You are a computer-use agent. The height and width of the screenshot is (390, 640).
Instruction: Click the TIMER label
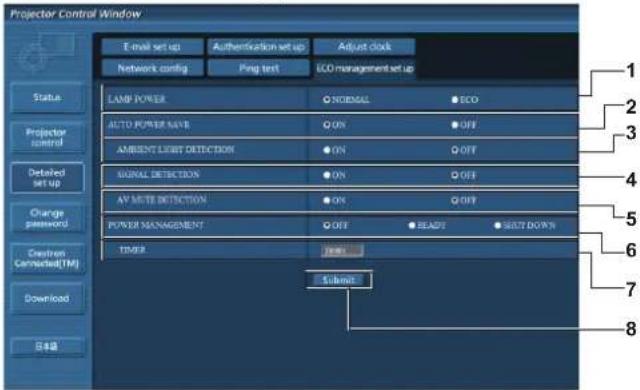tap(132, 250)
